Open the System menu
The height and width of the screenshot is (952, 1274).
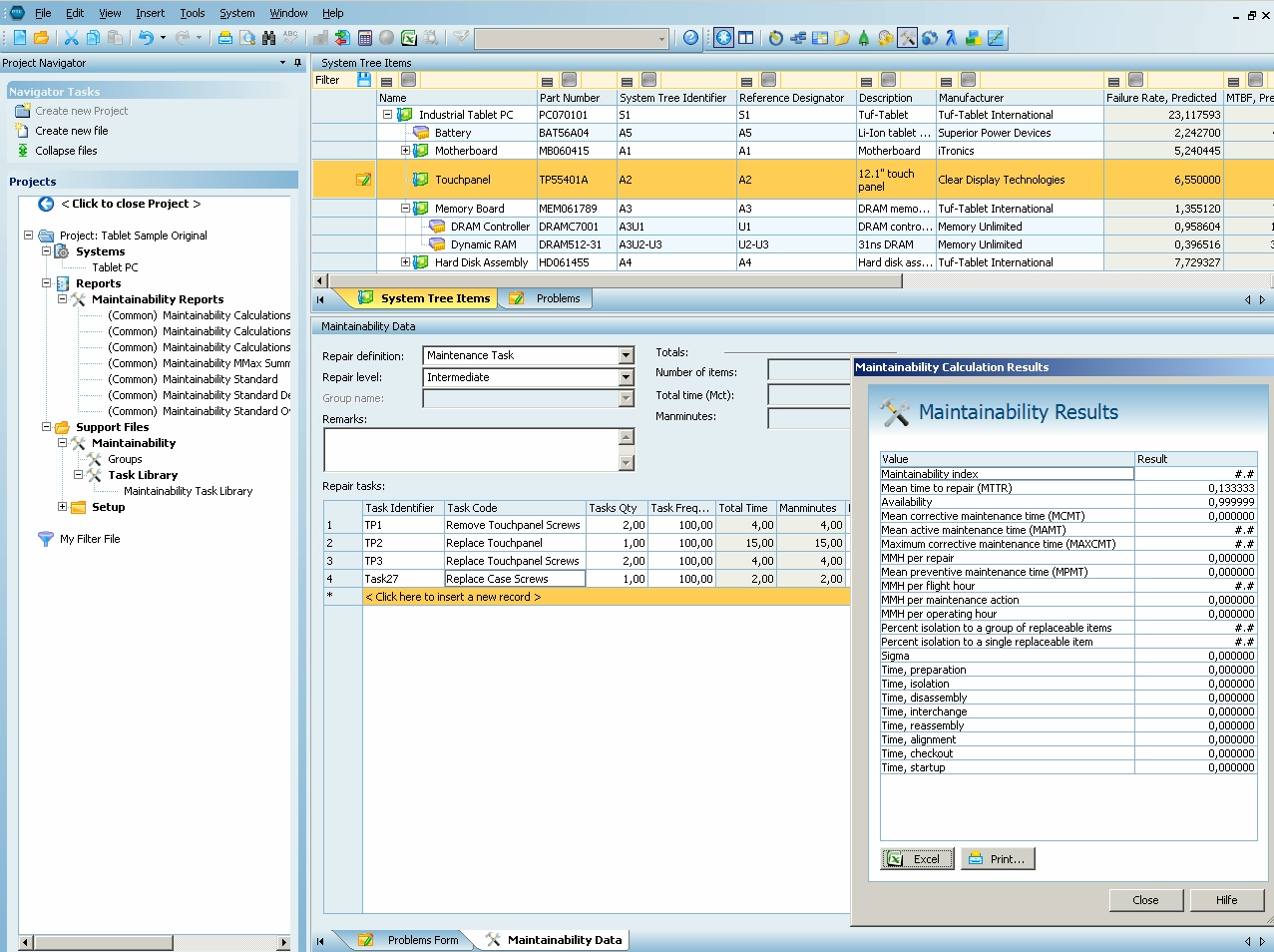point(236,13)
